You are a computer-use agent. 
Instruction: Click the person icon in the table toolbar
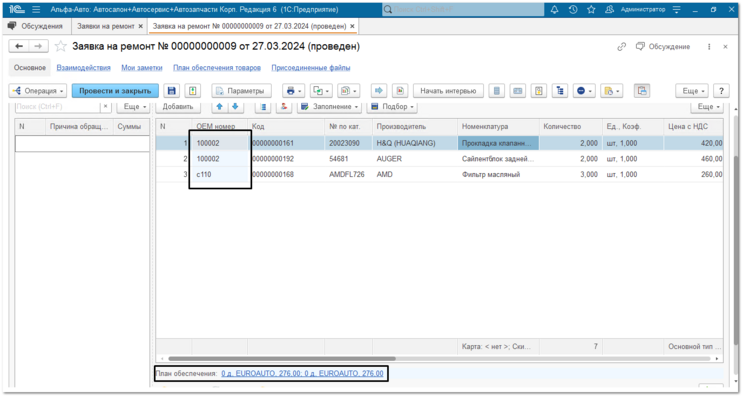[x=283, y=107]
